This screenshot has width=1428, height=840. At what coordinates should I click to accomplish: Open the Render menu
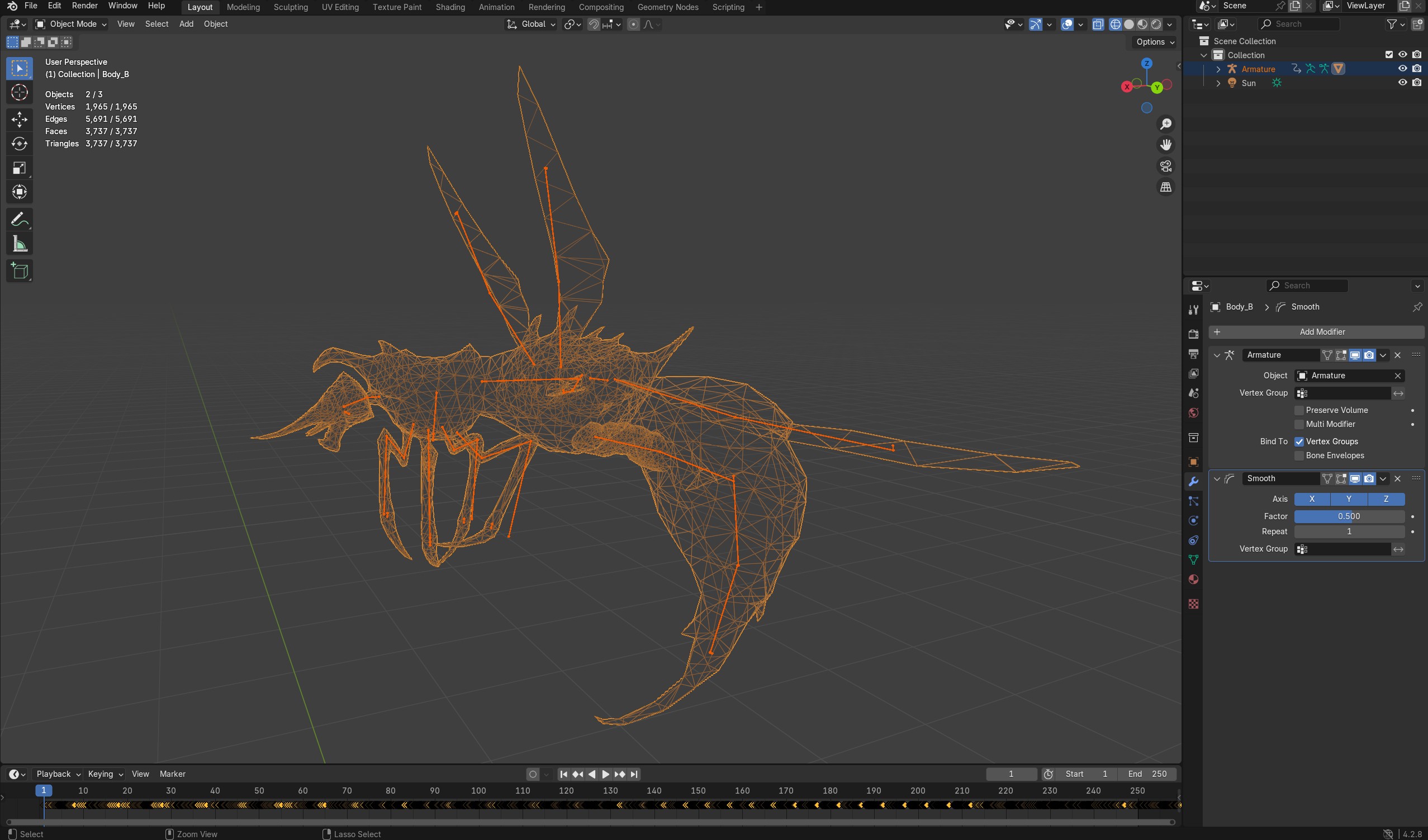[x=84, y=6]
